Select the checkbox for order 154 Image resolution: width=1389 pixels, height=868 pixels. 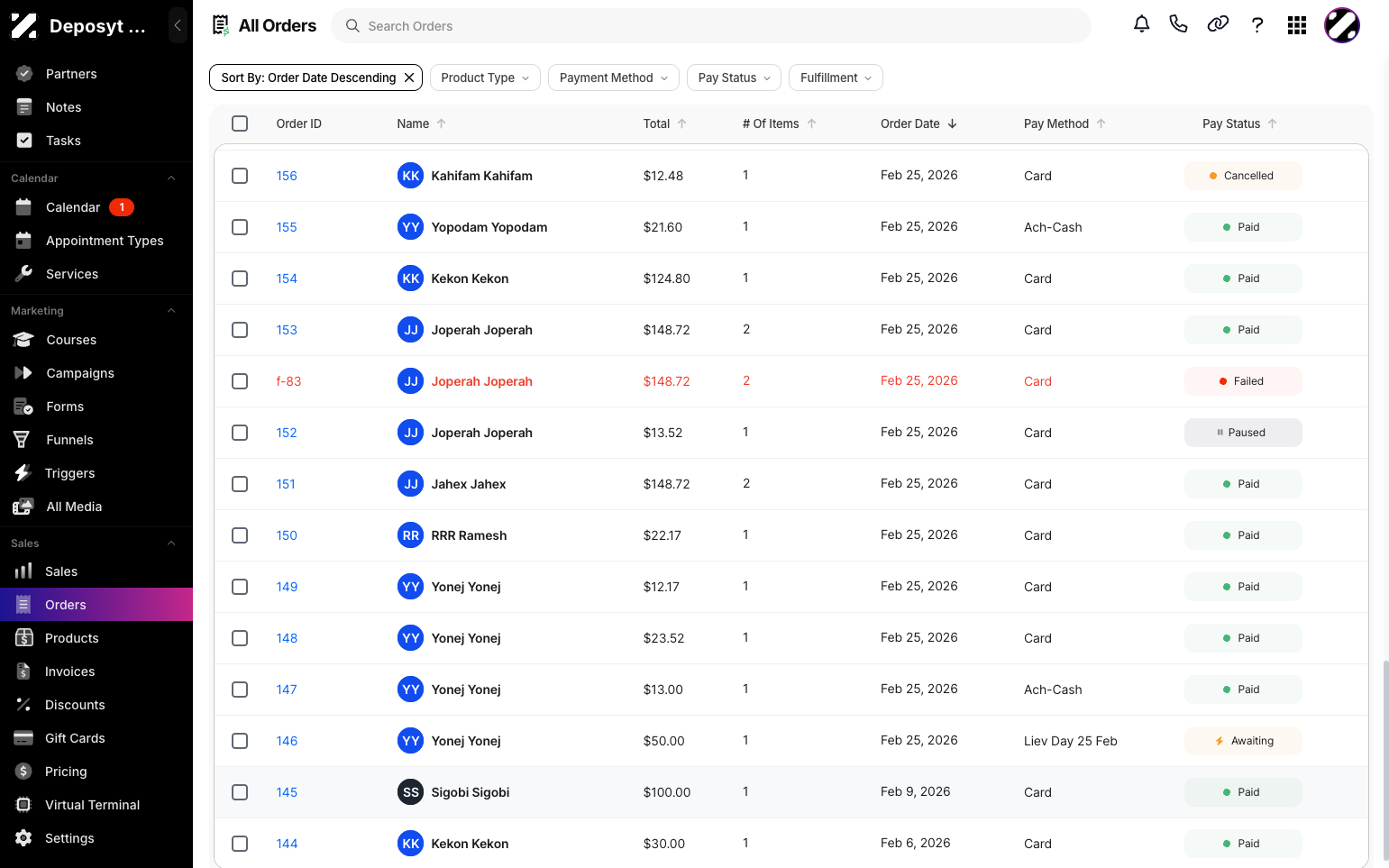point(240,279)
